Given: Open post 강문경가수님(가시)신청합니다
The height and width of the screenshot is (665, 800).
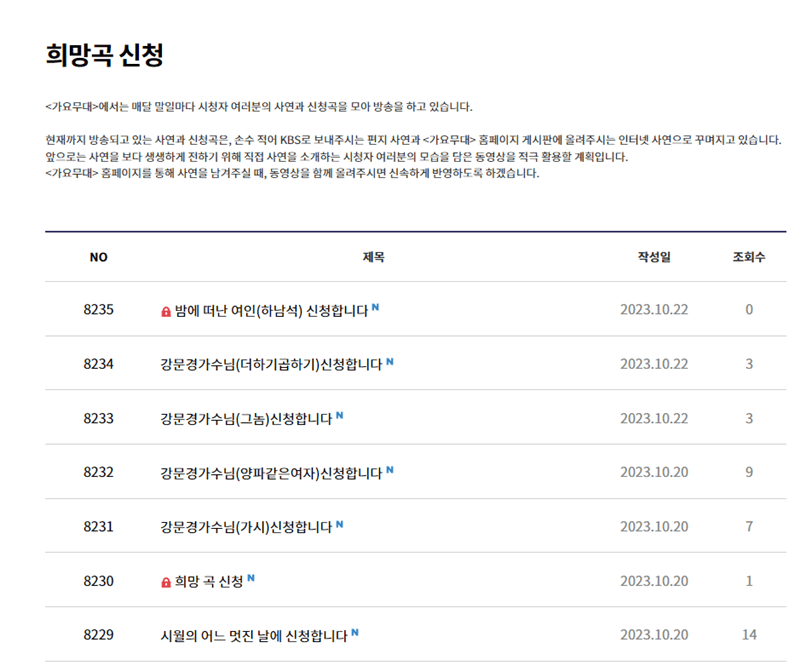Looking at the screenshot, I should point(246,527).
